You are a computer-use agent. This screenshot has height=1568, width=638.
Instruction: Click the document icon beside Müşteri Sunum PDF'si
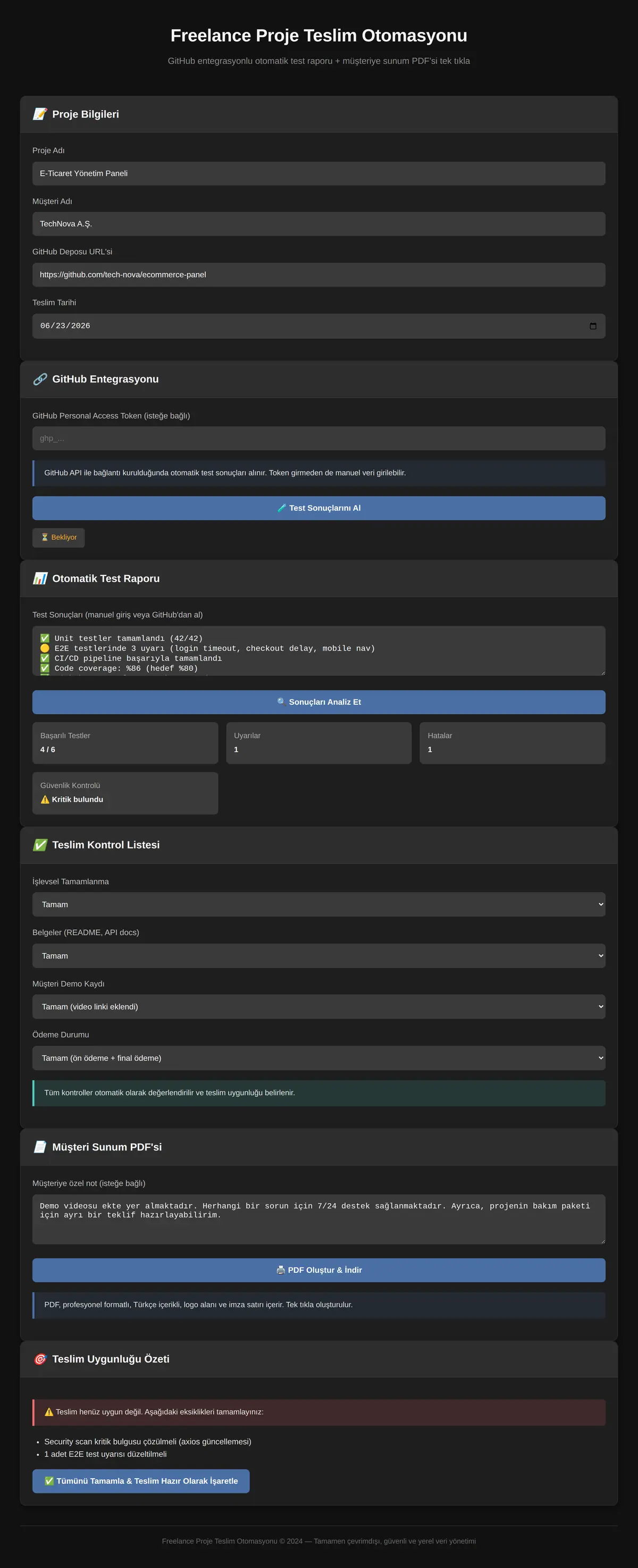point(40,1147)
